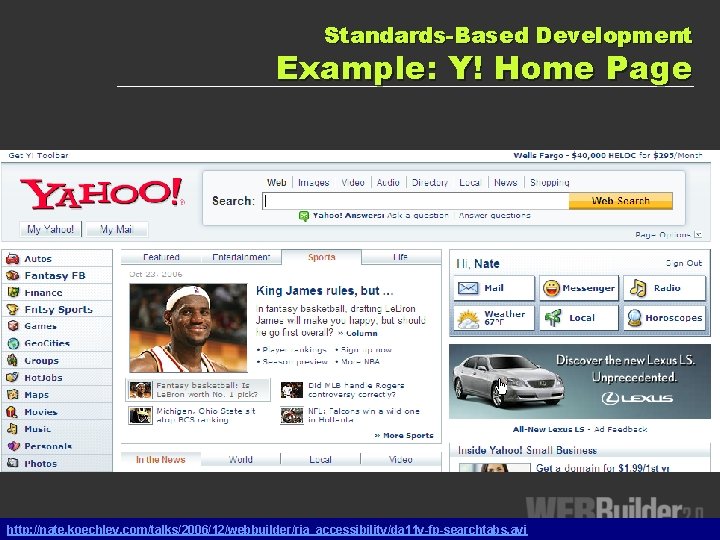Click 'Get a domain for $1.99' link
This screenshot has width=720, height=540.
click(x=602, y=468)
